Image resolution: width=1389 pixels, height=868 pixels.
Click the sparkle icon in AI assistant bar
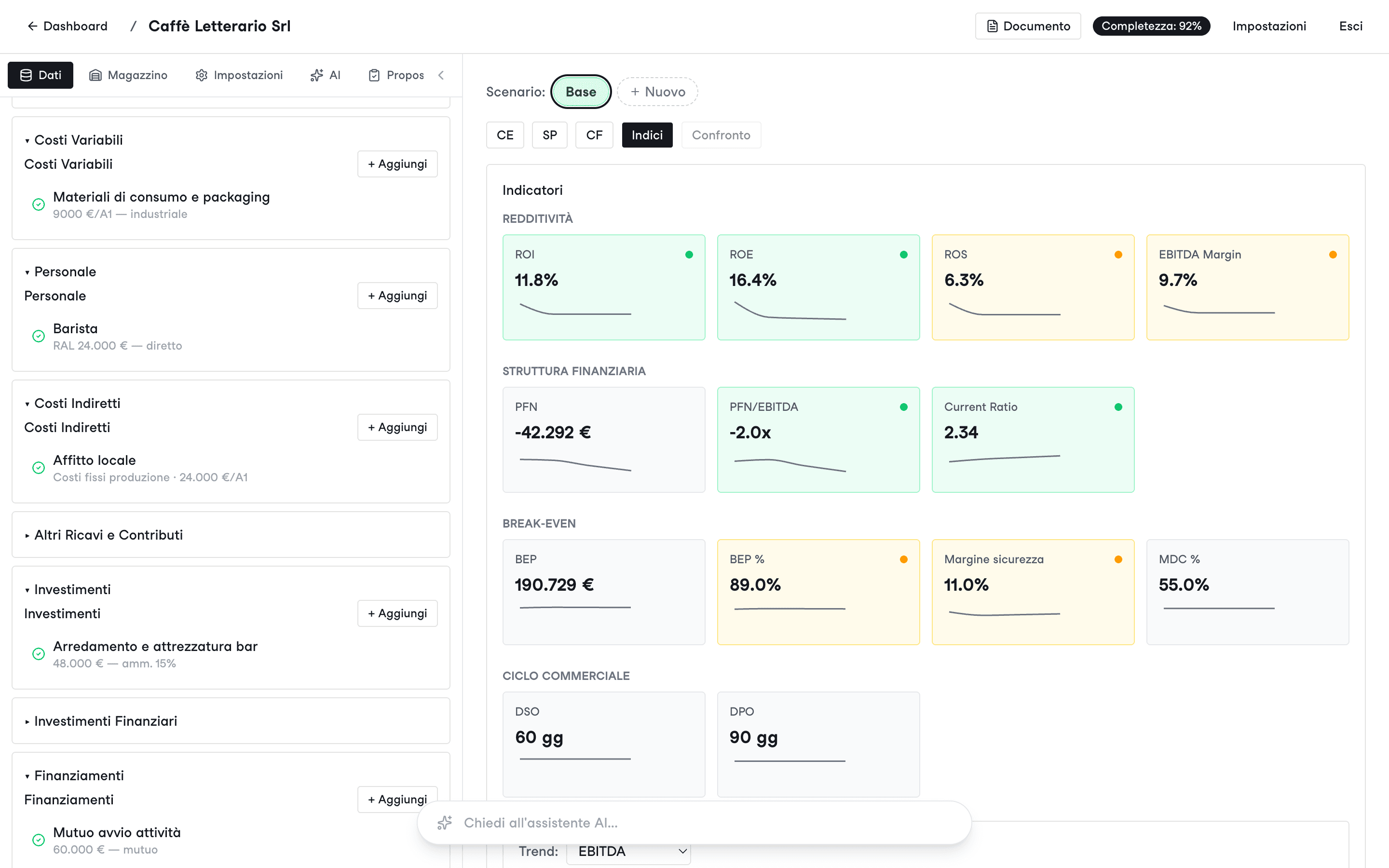(445, 823)
